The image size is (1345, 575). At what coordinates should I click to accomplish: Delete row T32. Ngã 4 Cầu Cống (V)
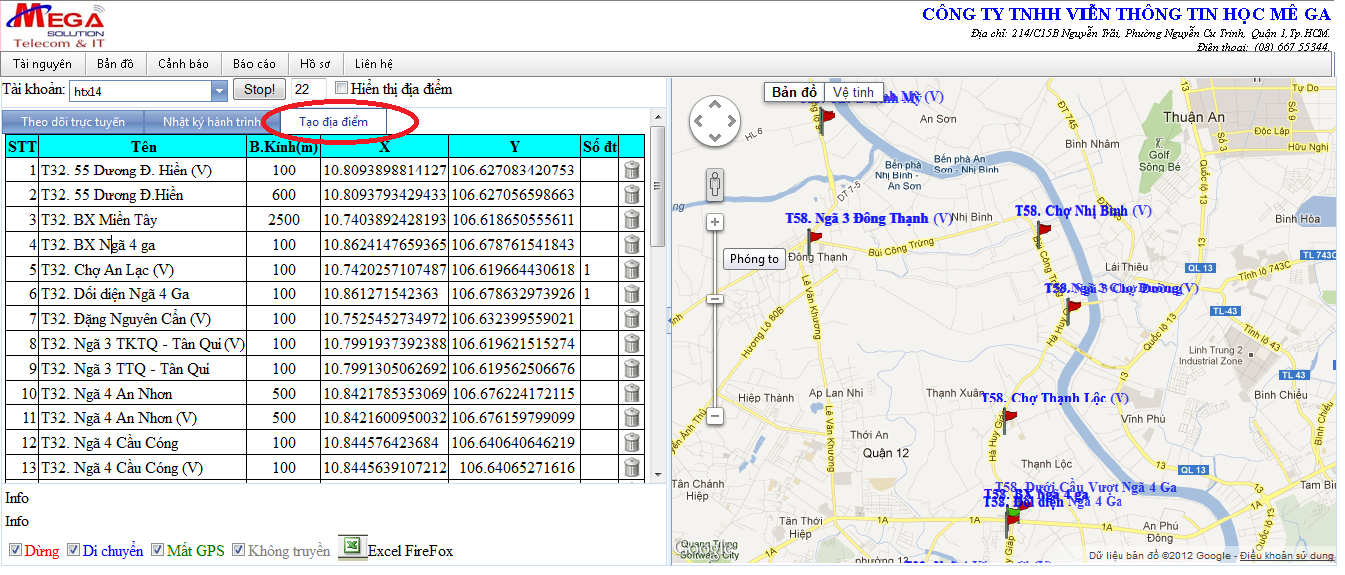(x=632, y=468)
